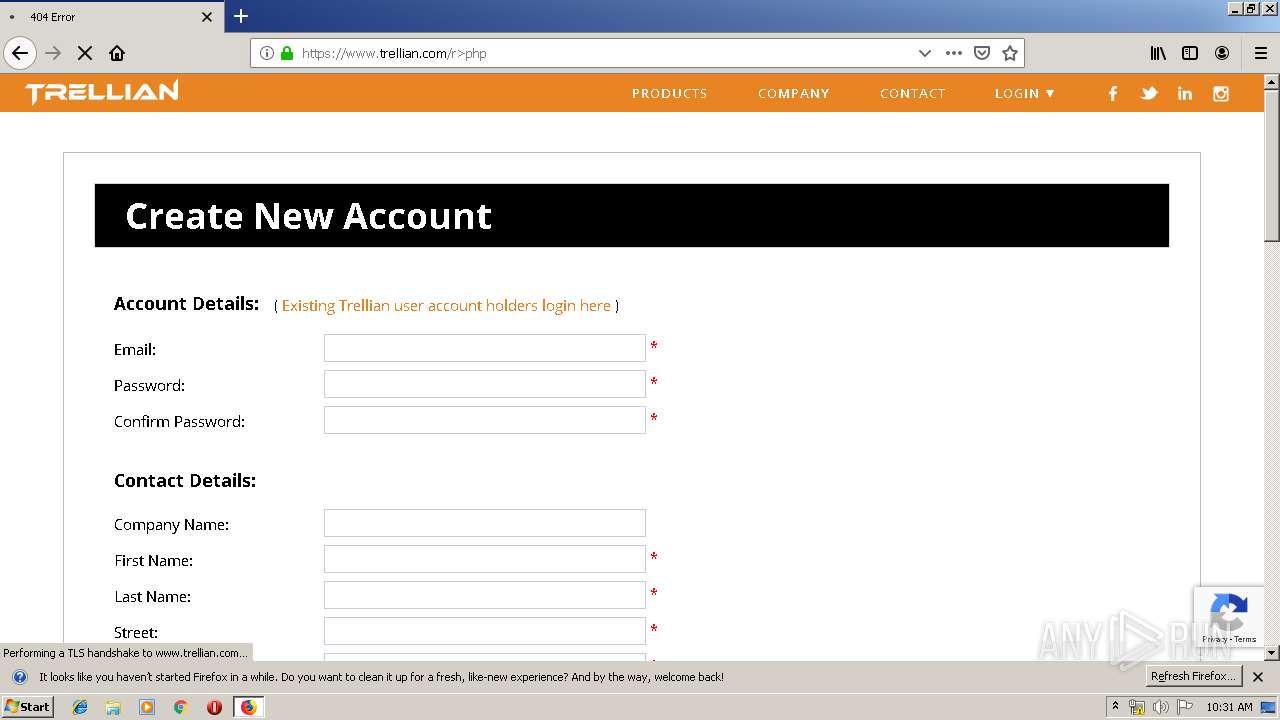Follow existing account holders login link

(x=446, y=306)
